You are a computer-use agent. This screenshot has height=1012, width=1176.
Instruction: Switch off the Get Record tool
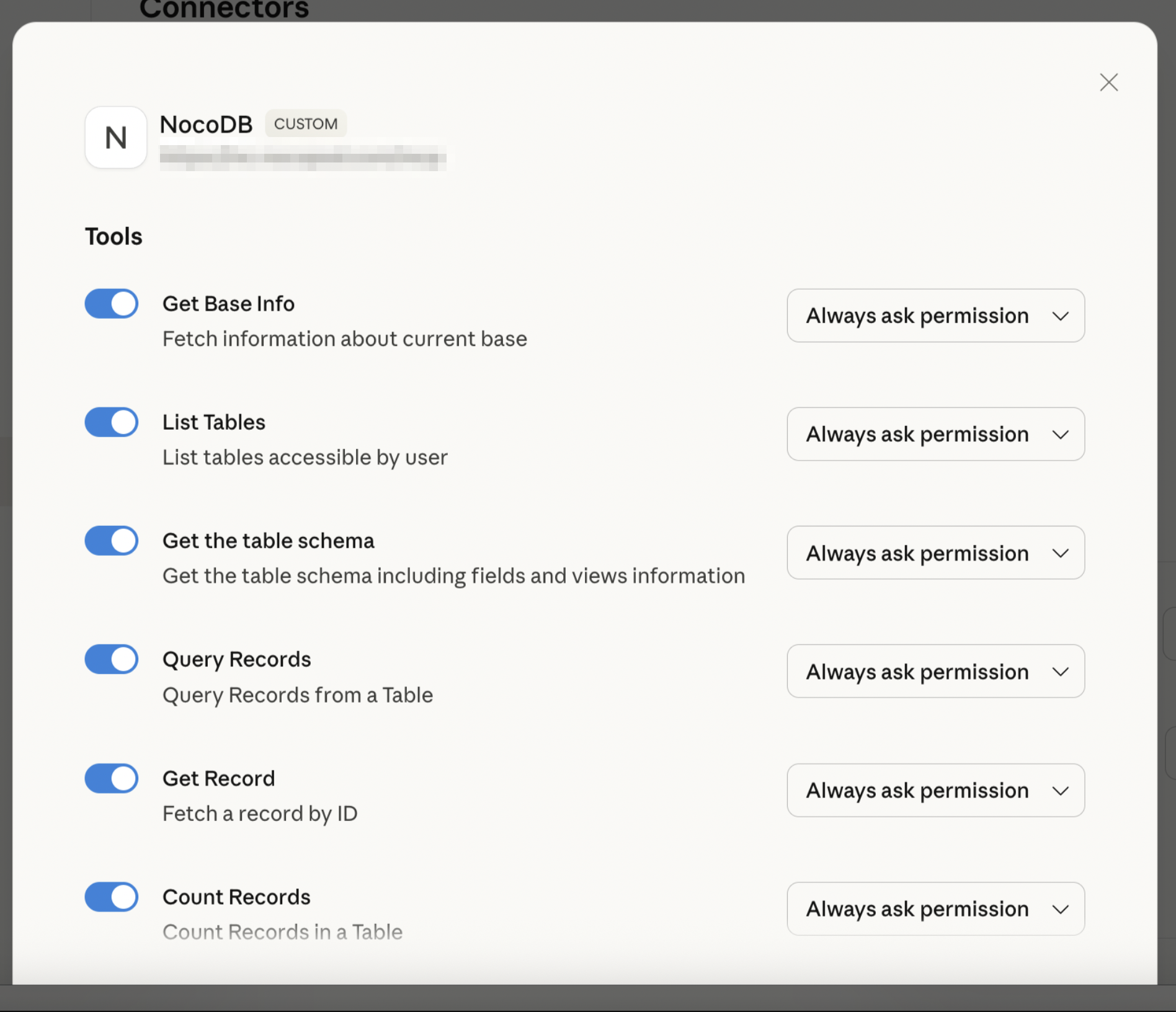tap(112, 778)
